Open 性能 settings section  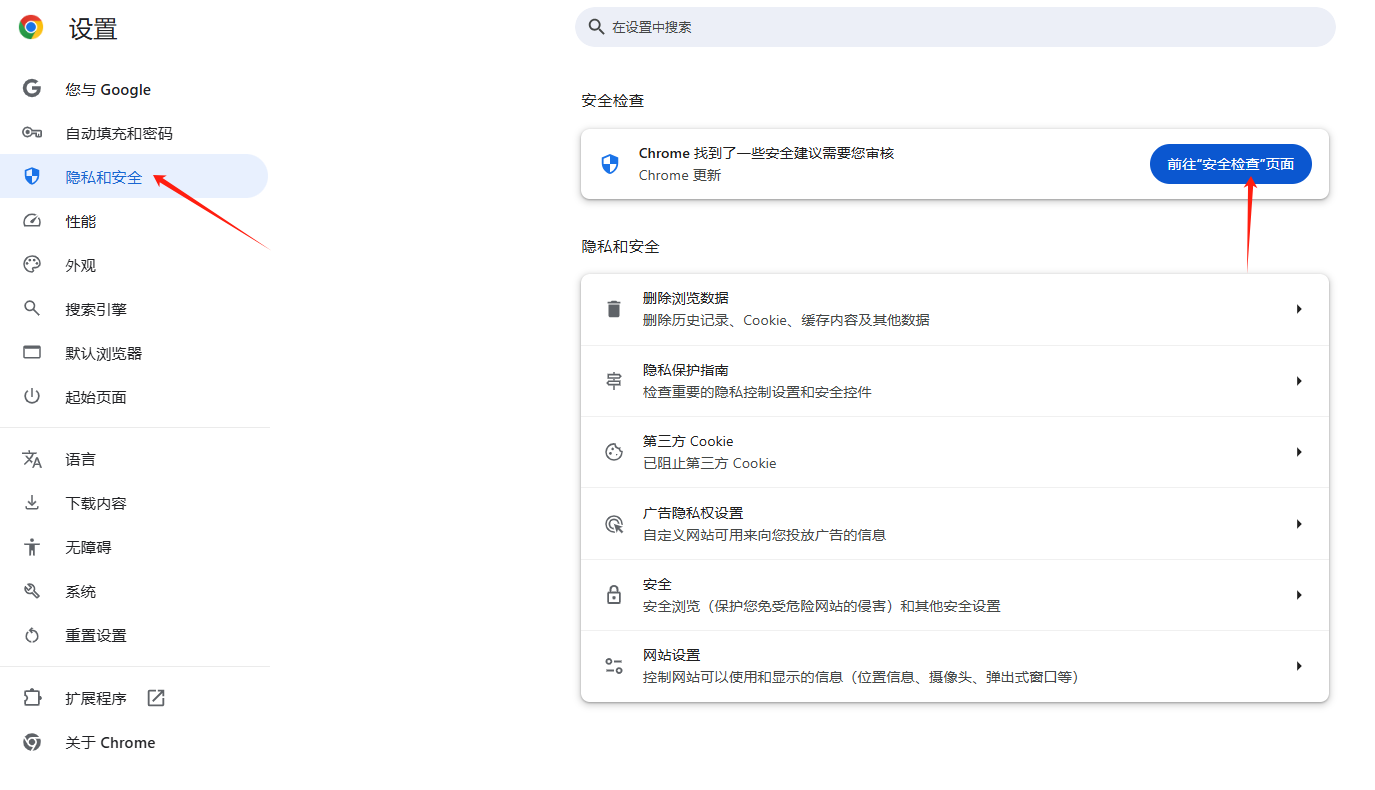[x=134, y=221]
